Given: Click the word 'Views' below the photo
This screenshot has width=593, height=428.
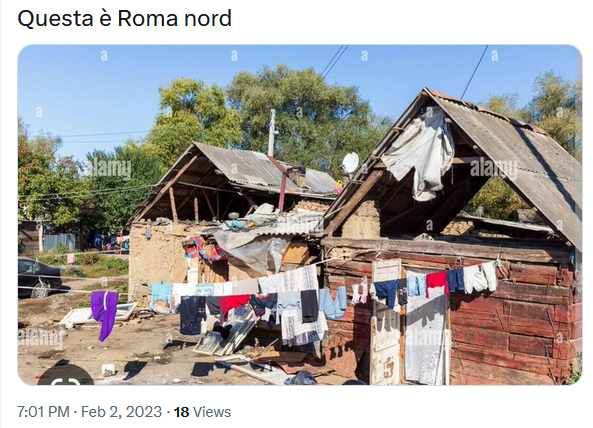Looking at the screenshot, I should [x=212, y=412].
